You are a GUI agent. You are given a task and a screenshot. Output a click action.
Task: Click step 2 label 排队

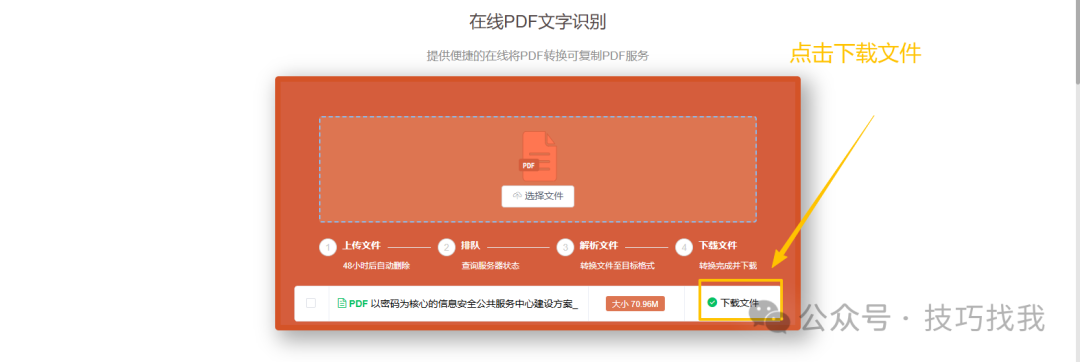(470, 245)
